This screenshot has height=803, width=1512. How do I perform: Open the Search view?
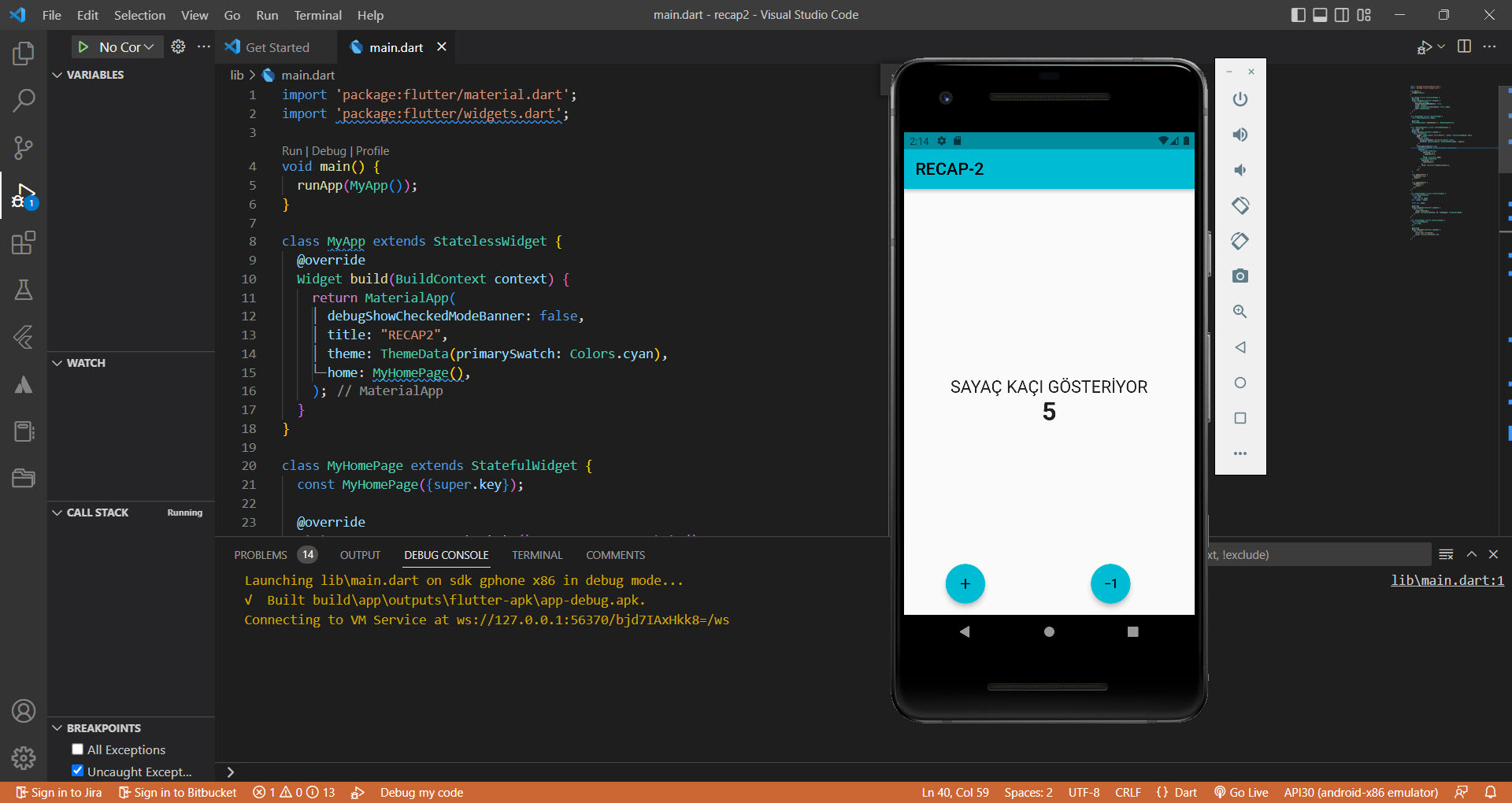[24, 101]
